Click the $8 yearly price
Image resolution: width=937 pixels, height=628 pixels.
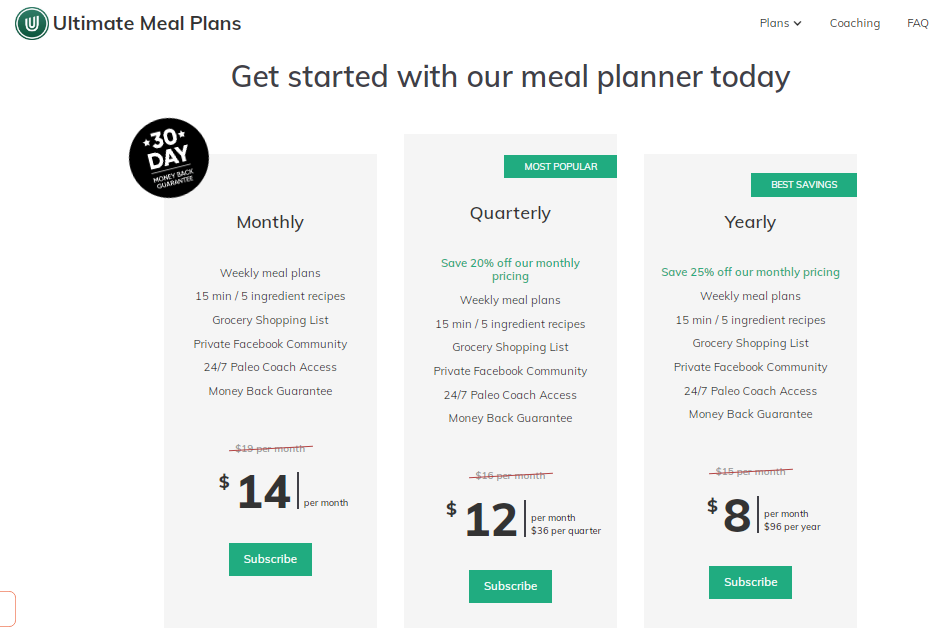(736, 516)
